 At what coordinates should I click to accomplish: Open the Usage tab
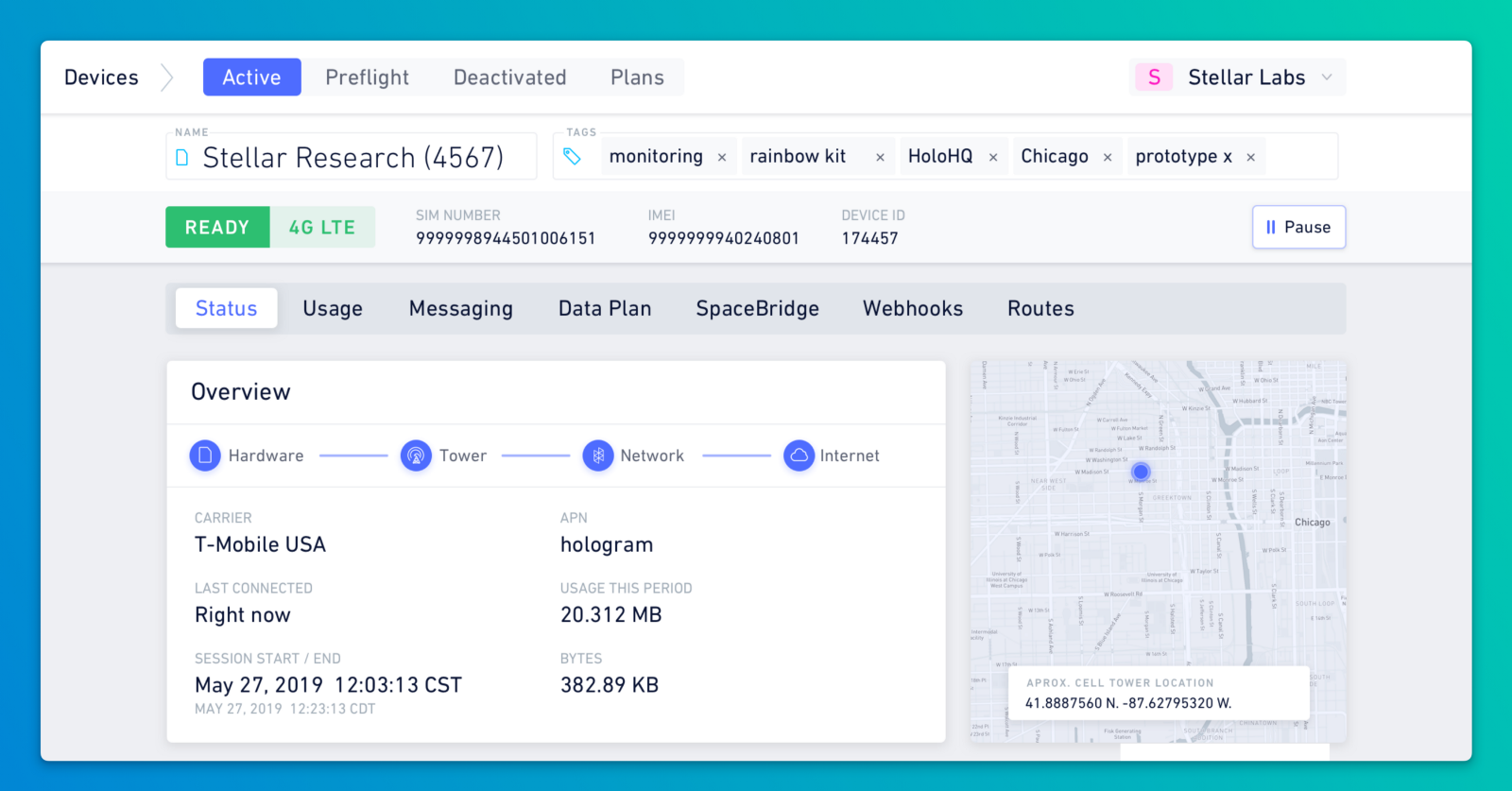coord(333,308)
